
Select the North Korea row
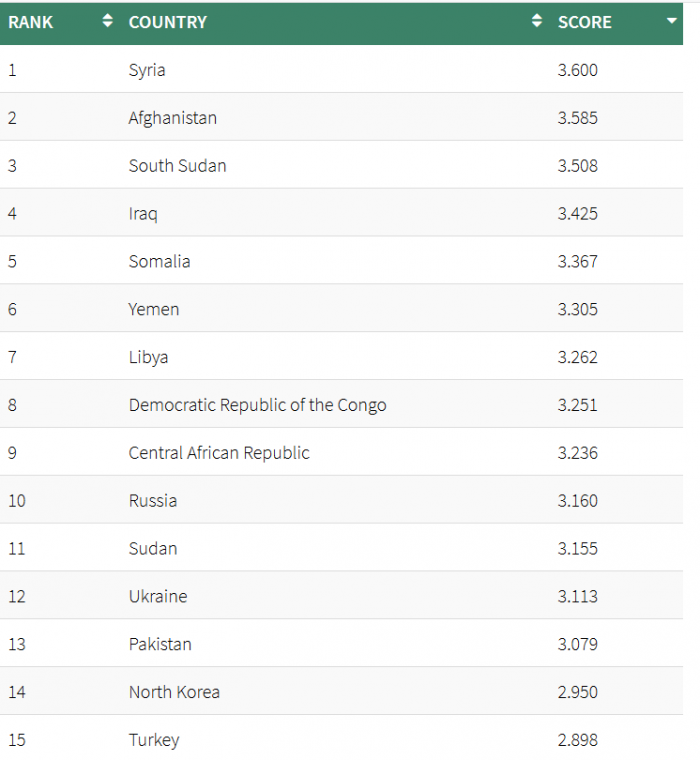point(341,692)
